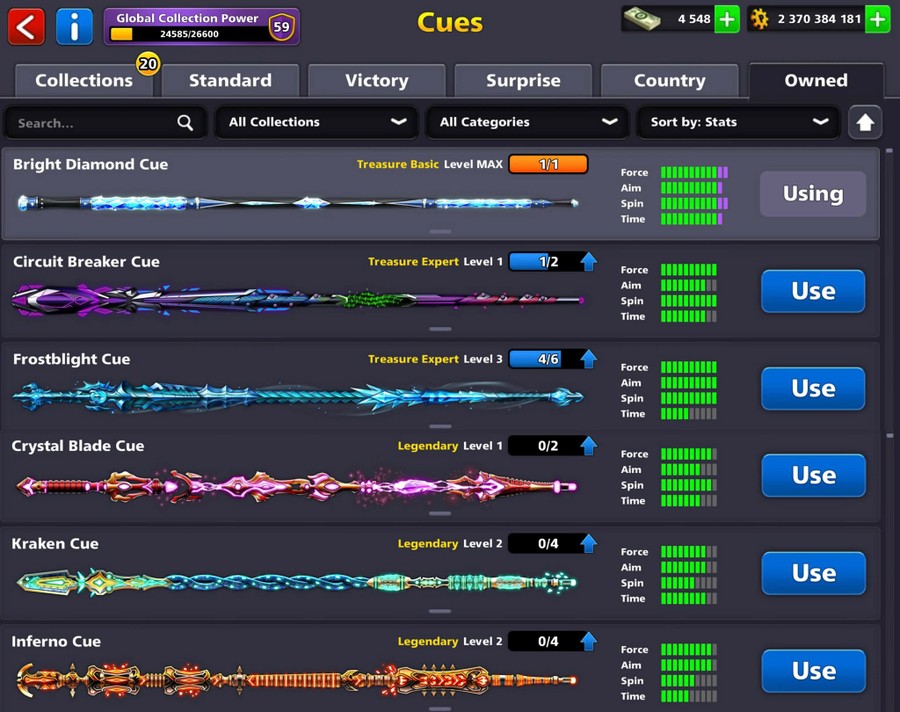Screen dimensions: 900x712
Task: Click upgrade arrow for Frostblight Cue
Action: (x=589, y=359)
